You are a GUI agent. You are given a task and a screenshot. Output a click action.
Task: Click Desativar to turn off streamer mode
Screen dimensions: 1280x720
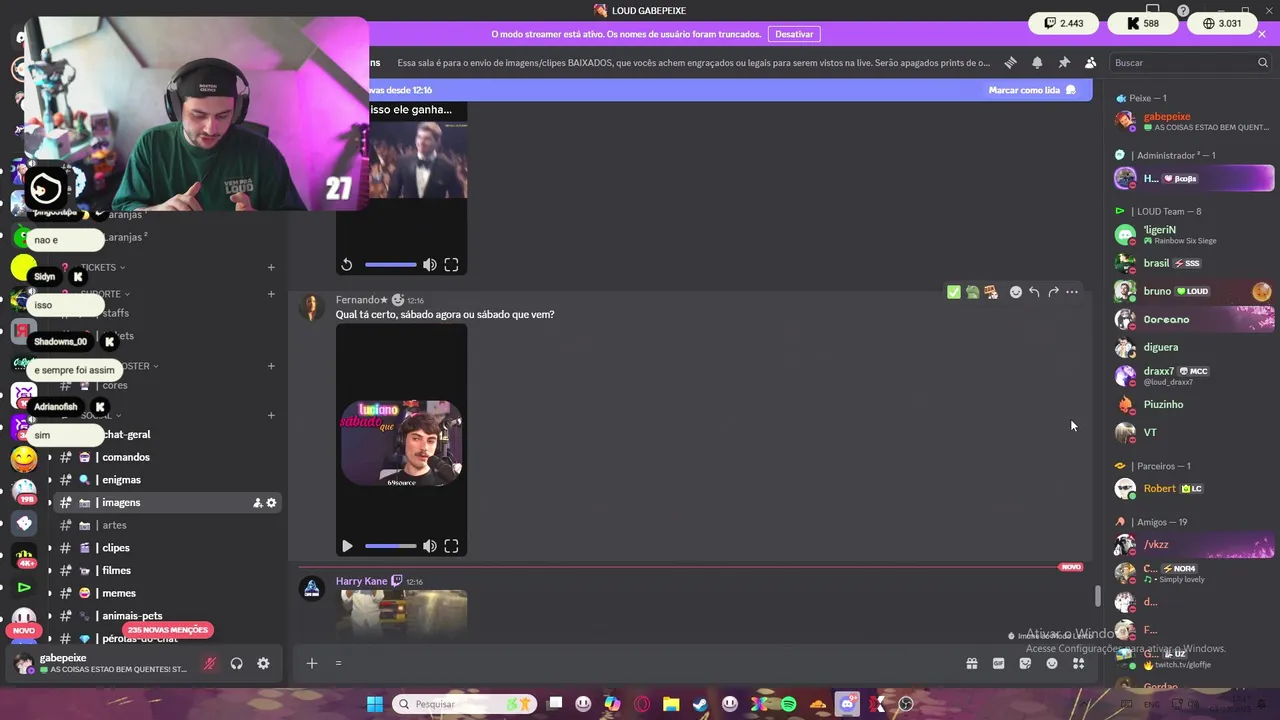(794, 34)
